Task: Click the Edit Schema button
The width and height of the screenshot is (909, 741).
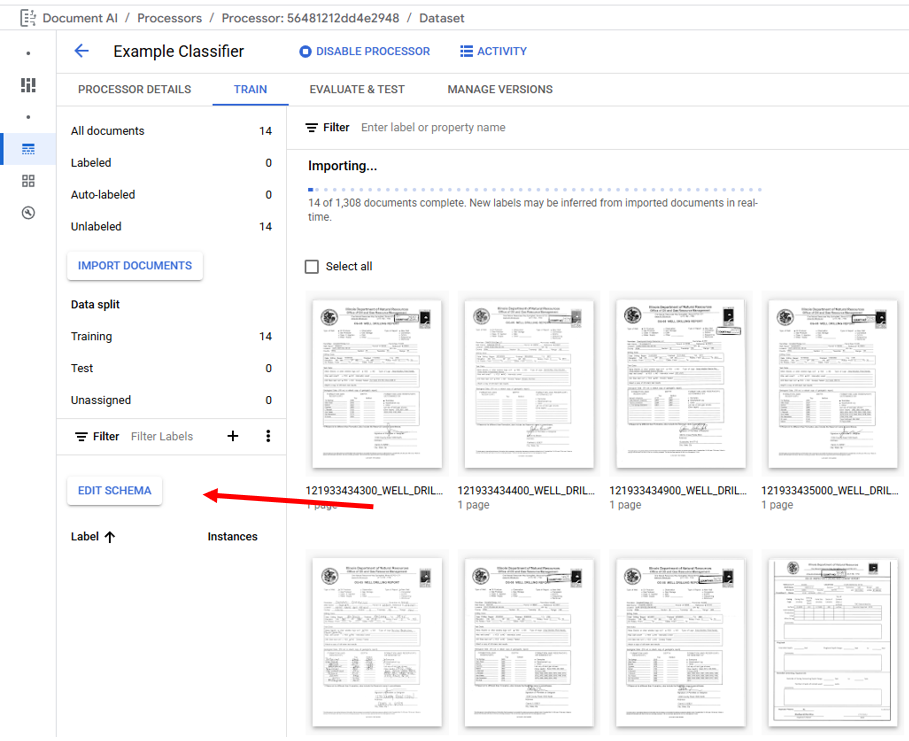Action: point(115,491)
